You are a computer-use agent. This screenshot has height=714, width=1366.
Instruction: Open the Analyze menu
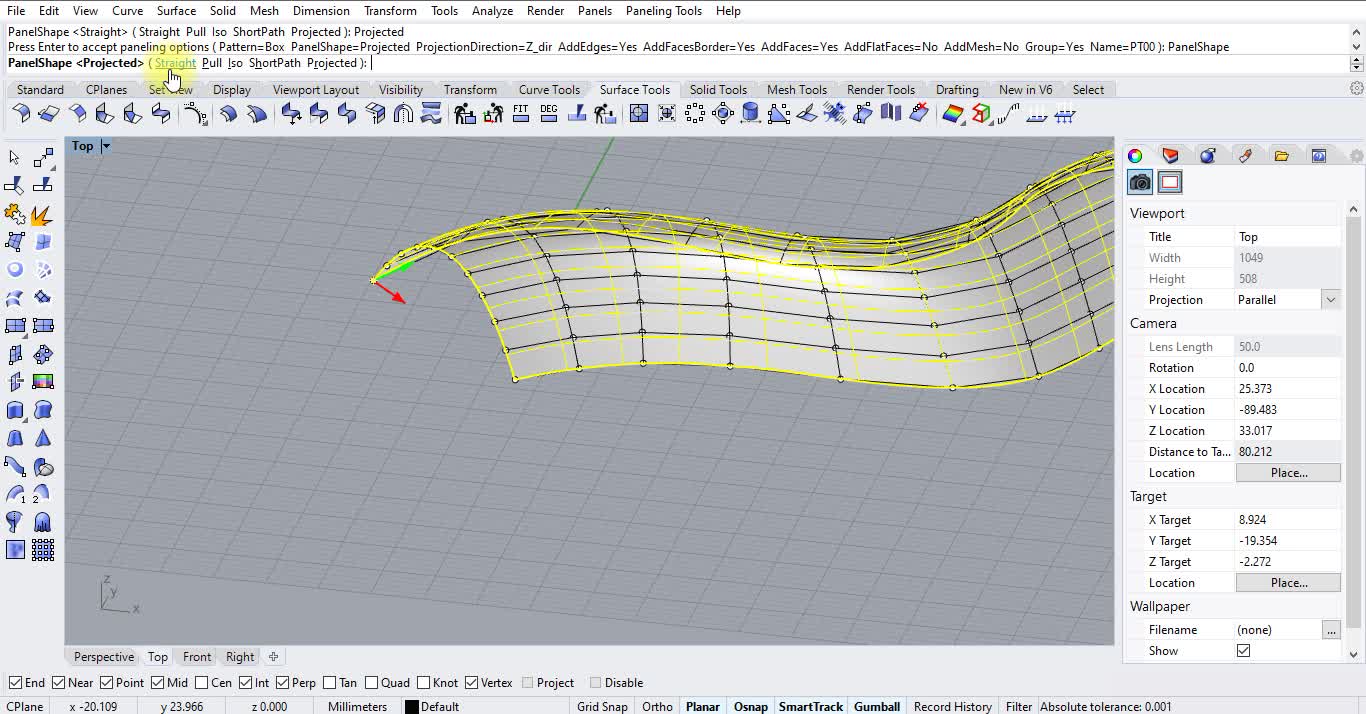click(x=492, y=11)
